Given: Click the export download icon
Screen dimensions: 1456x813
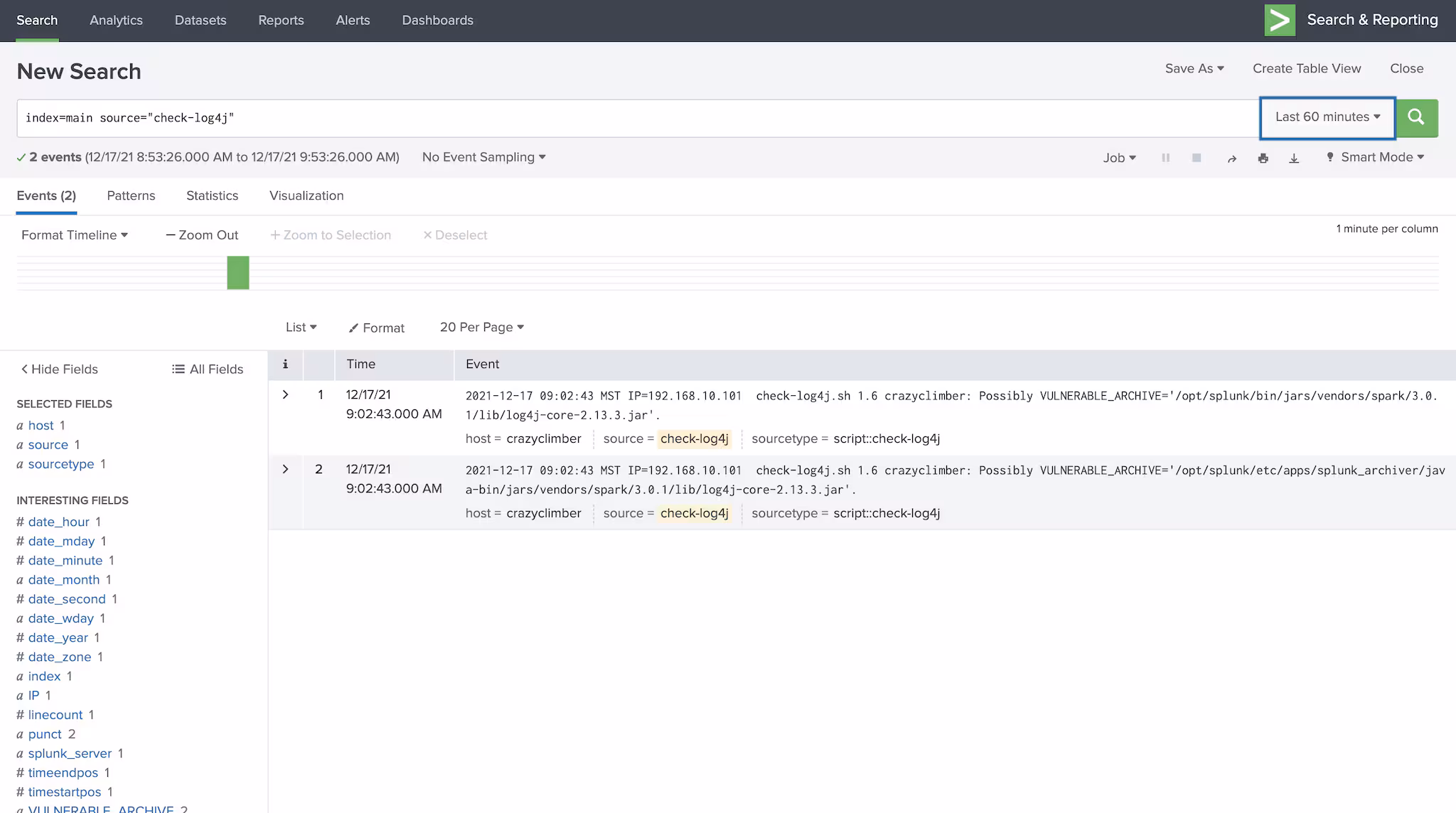Looking at the screenshot, I should [1294, 158].
